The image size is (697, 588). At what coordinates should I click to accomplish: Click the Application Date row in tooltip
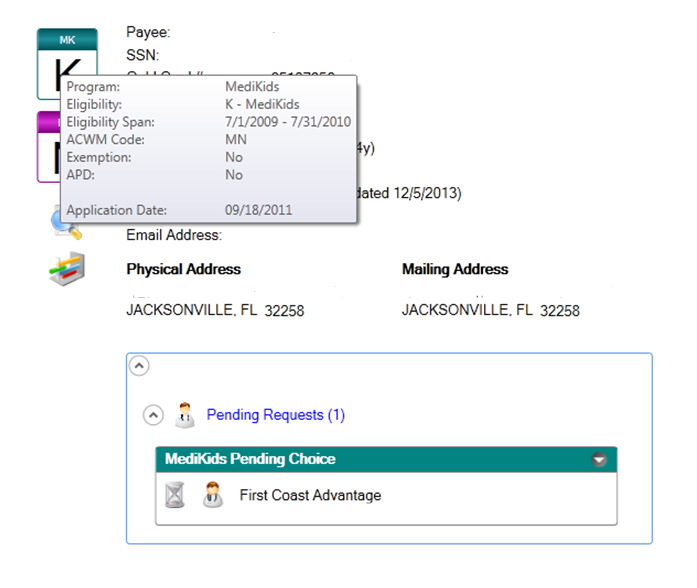208,210
